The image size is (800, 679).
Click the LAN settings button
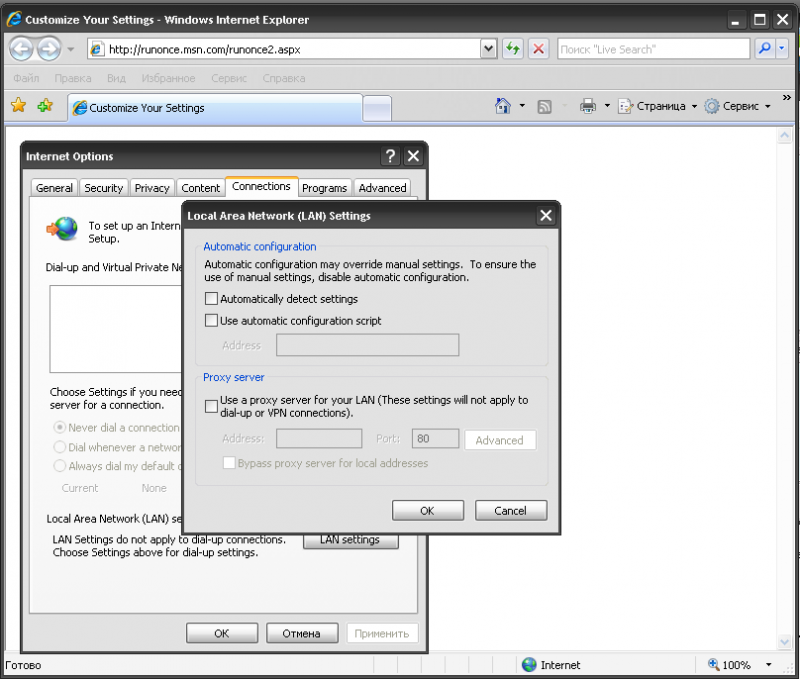(351, 542)
